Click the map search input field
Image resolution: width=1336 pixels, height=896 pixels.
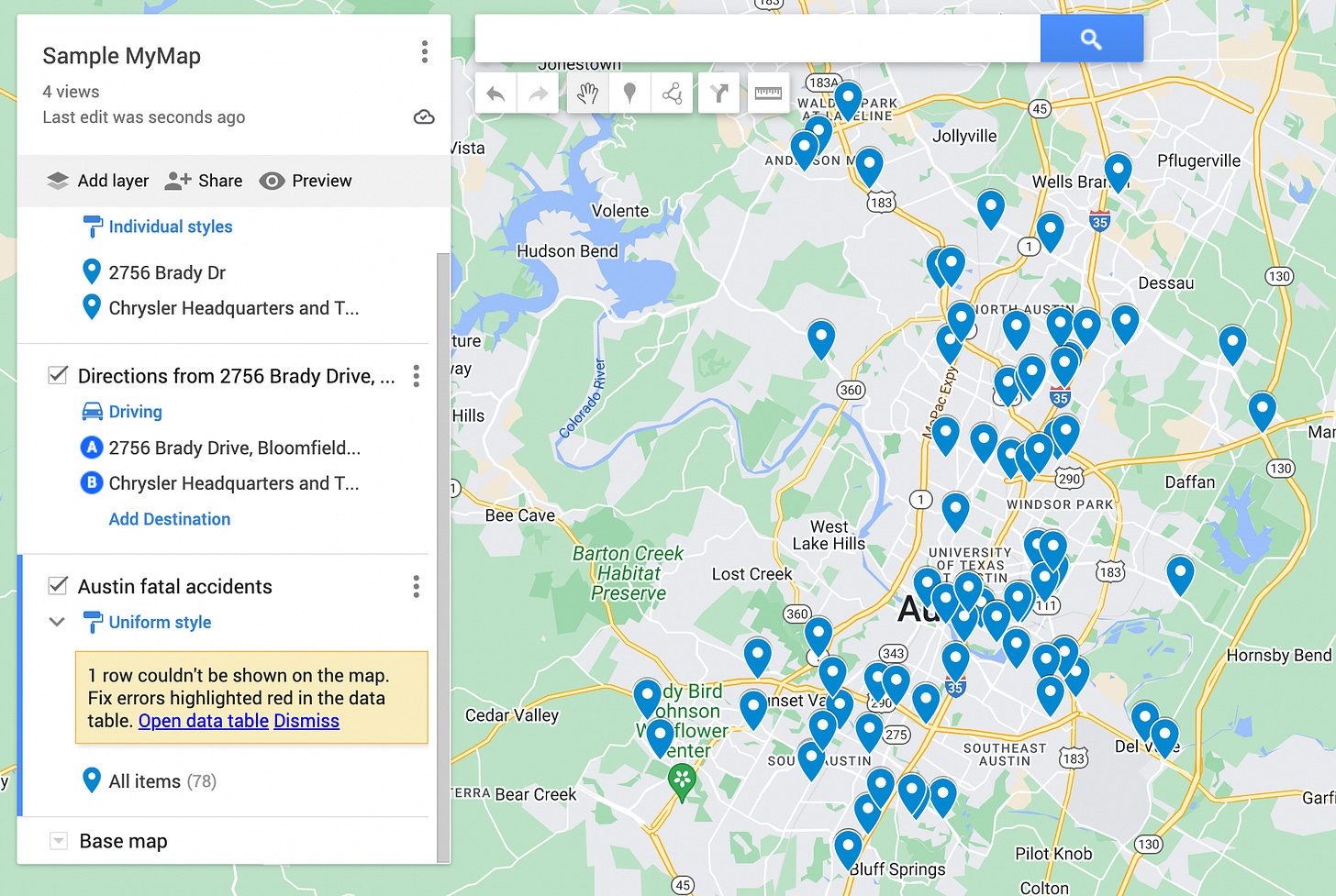pos(758,39)
